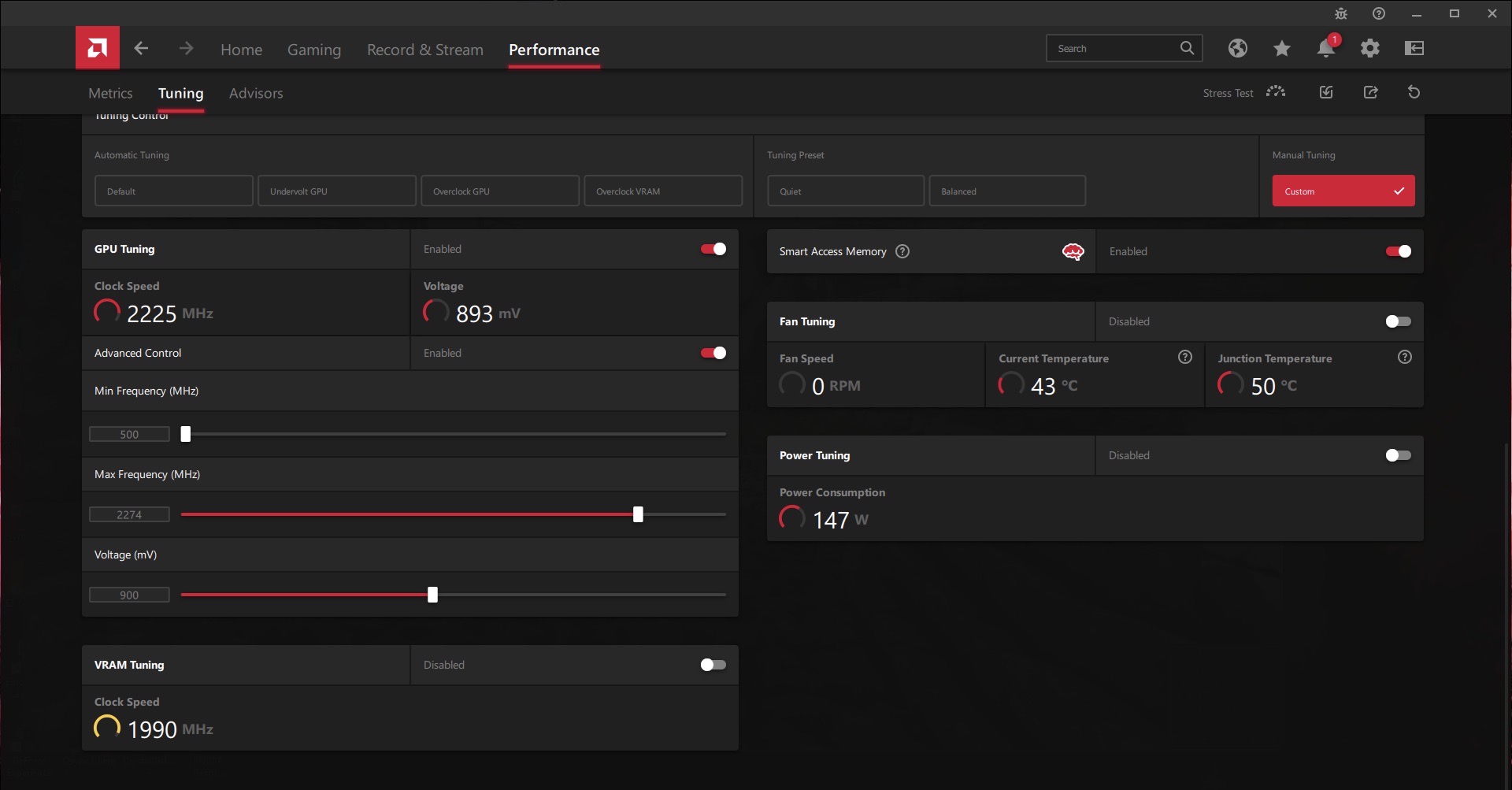Click the favorites star icon

point(1281,48)
